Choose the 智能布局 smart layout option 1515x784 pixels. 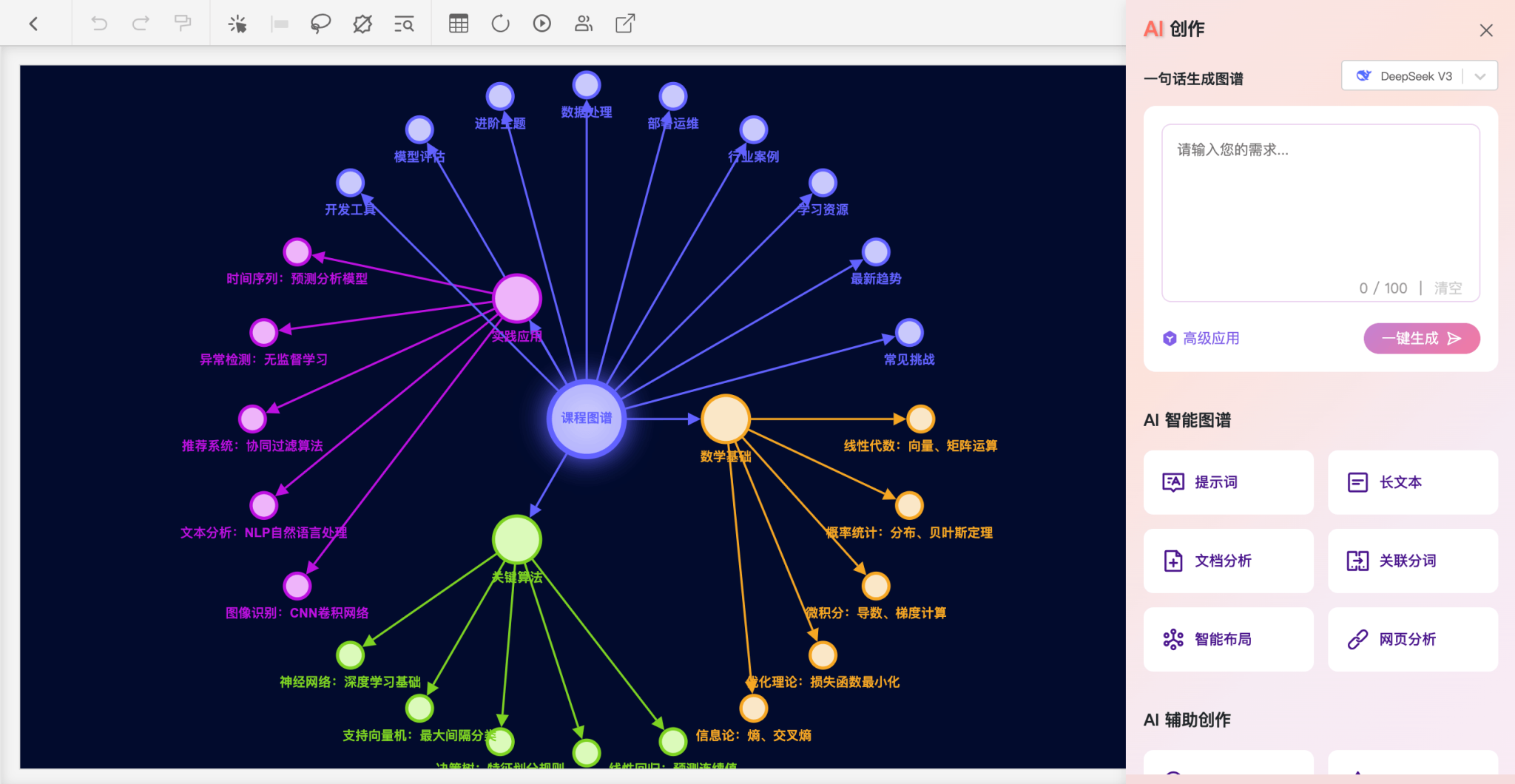1228,639
